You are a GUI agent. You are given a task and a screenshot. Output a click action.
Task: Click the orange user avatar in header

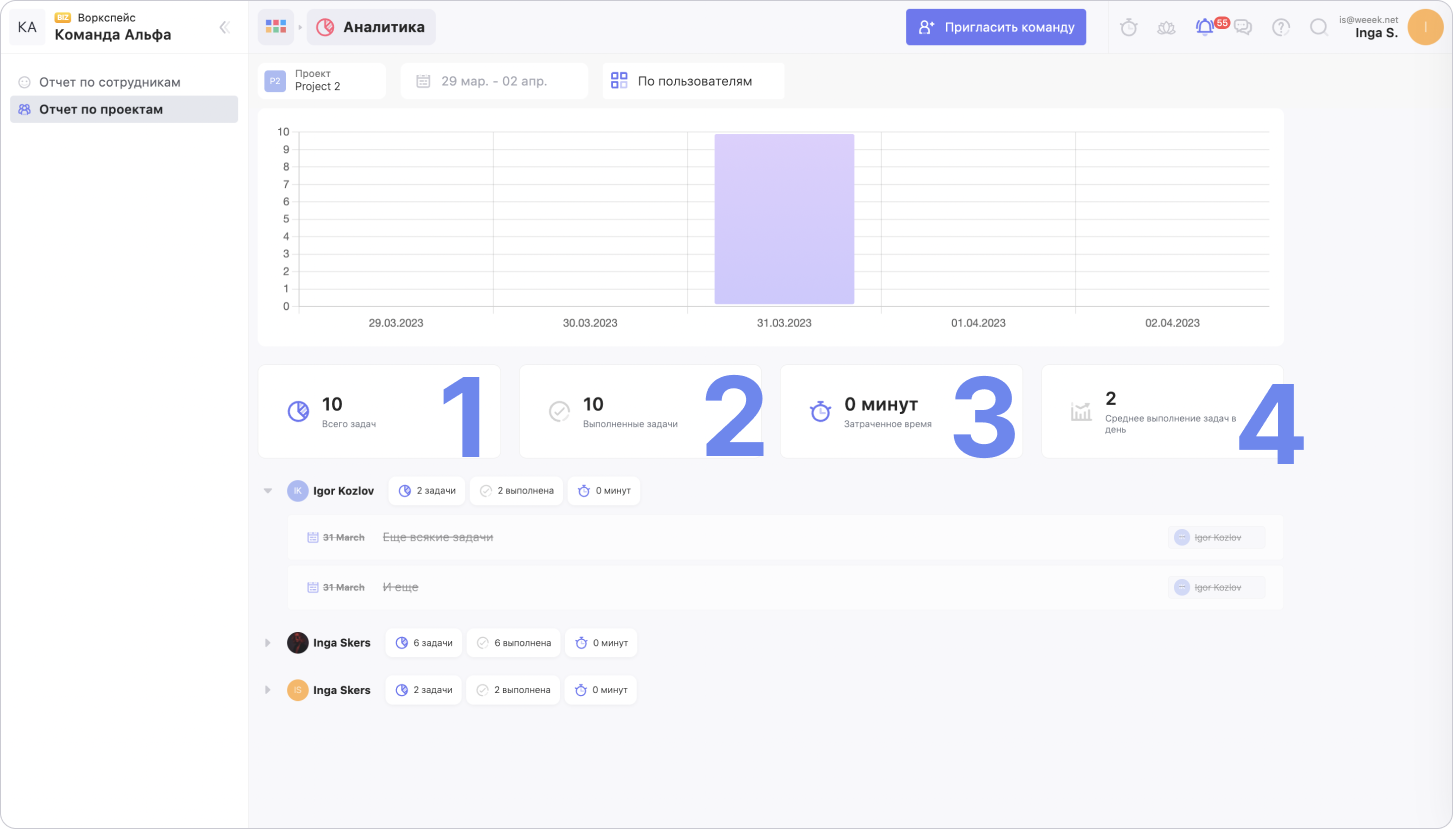coord(1424,27)
